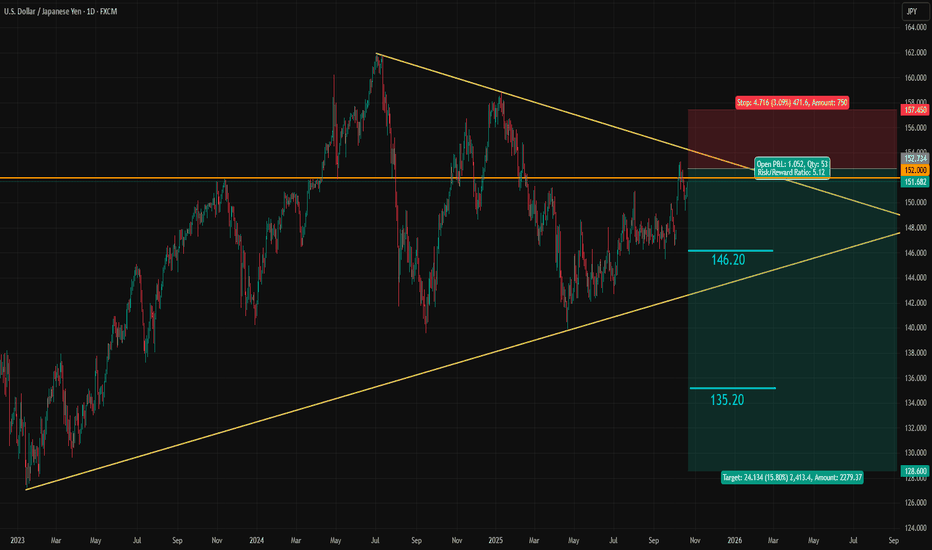932x550 pixels.
Task: Click the green 151.682 current price tag
Action: (915, 182)
